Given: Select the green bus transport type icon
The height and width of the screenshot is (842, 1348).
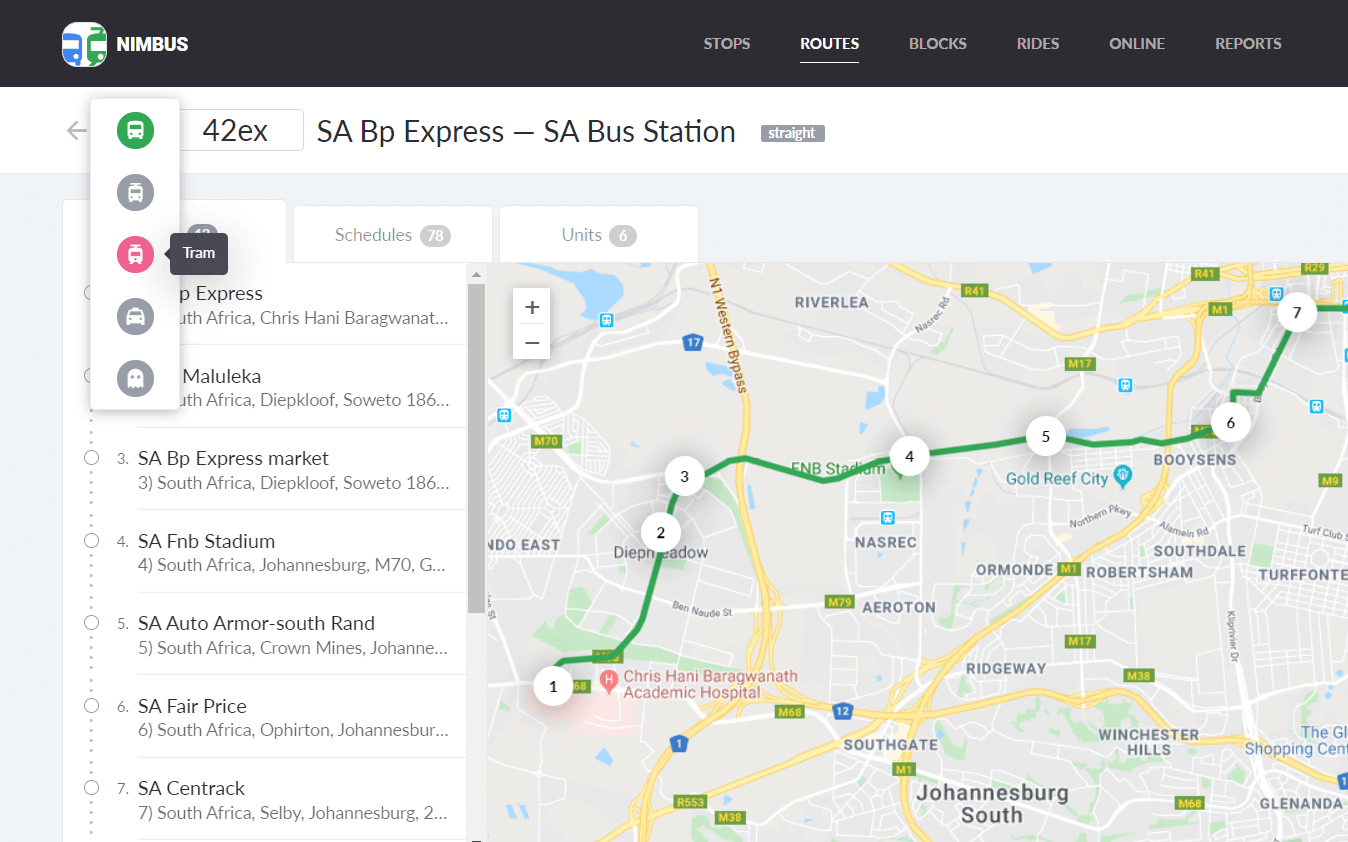Looking at the screenshot, I should coord(135,131).
